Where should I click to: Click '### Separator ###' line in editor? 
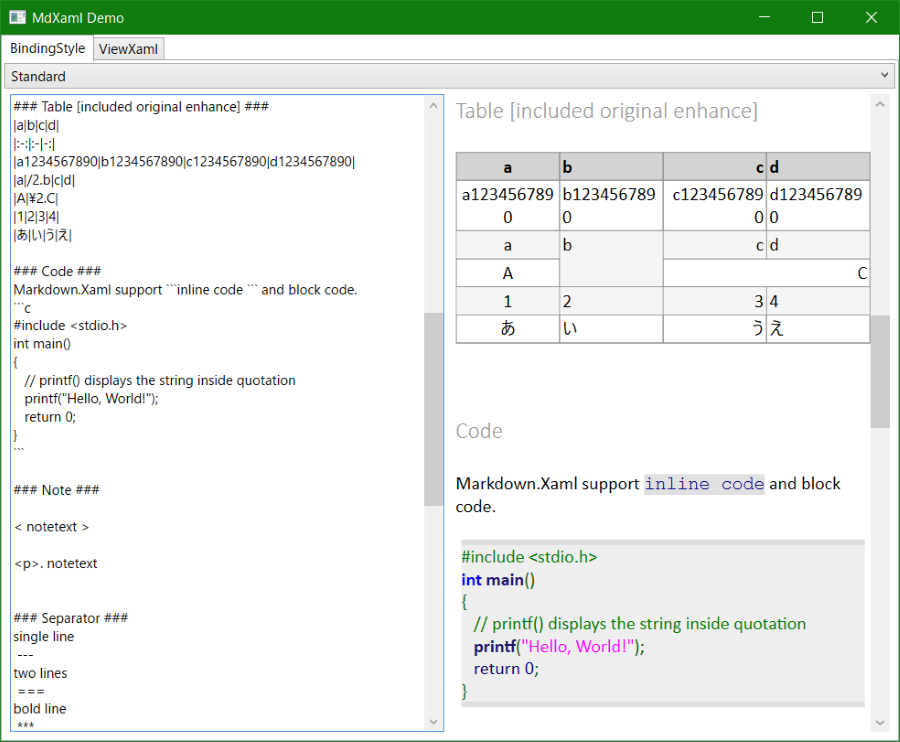click(71, 618)
